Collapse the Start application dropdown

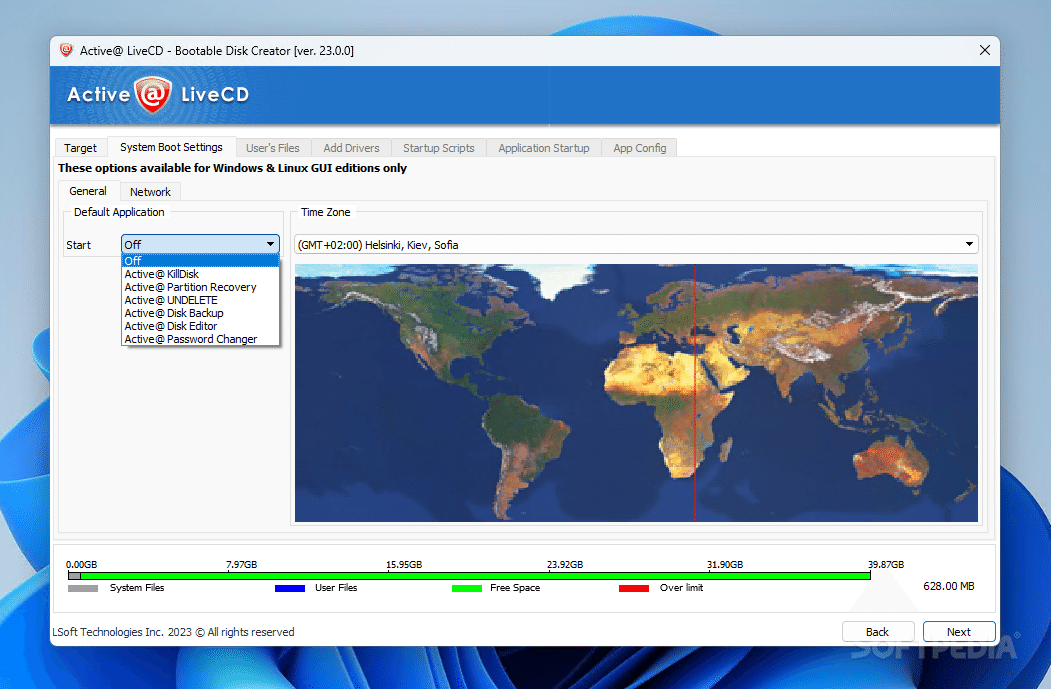point(271,244)
